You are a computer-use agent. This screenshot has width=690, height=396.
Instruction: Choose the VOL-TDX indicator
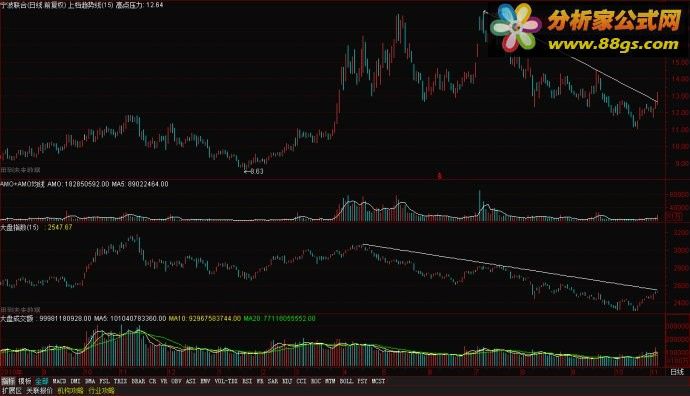(226, 381)
